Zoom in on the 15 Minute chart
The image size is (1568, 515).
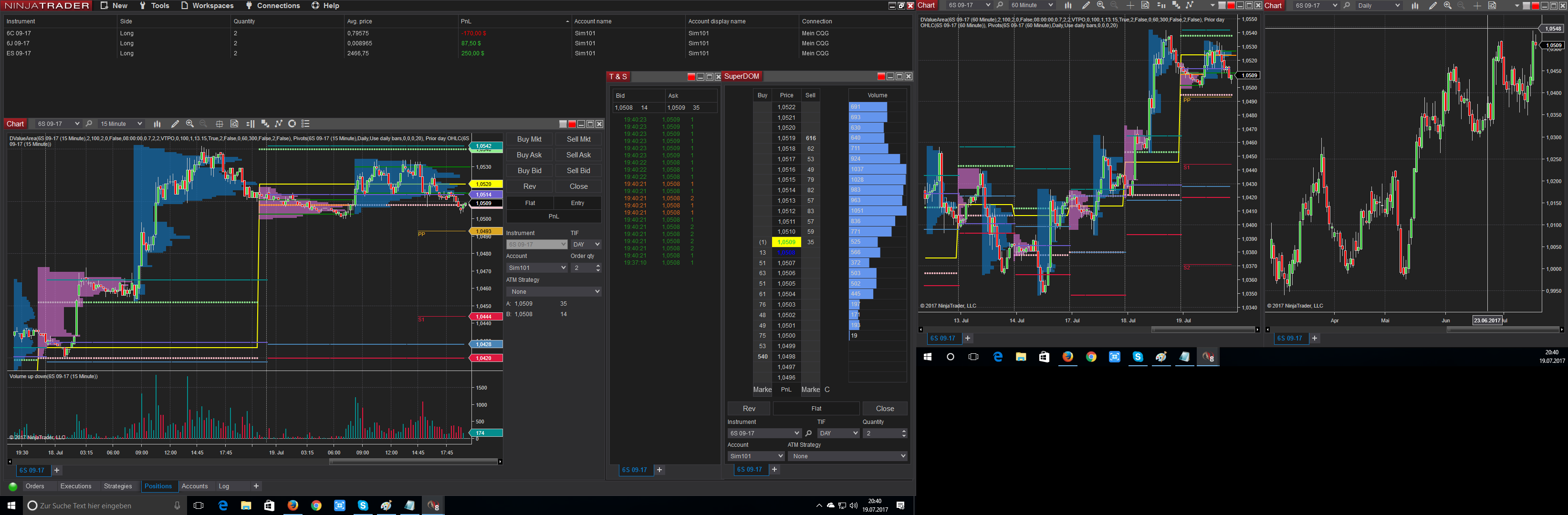[190, 124]
